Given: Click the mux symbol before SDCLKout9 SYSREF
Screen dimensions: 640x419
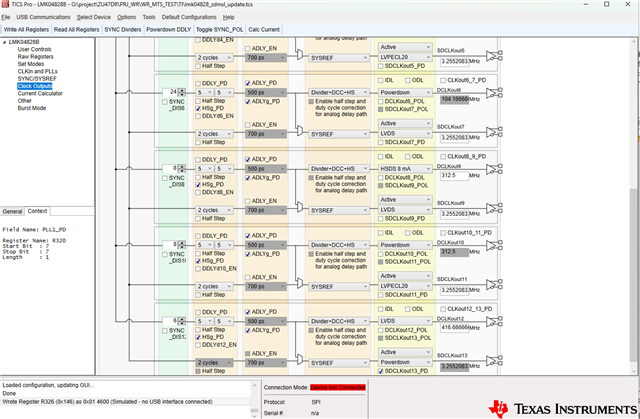Looking at the screenshot, I should pyautogui.click(x=300, y=207).
